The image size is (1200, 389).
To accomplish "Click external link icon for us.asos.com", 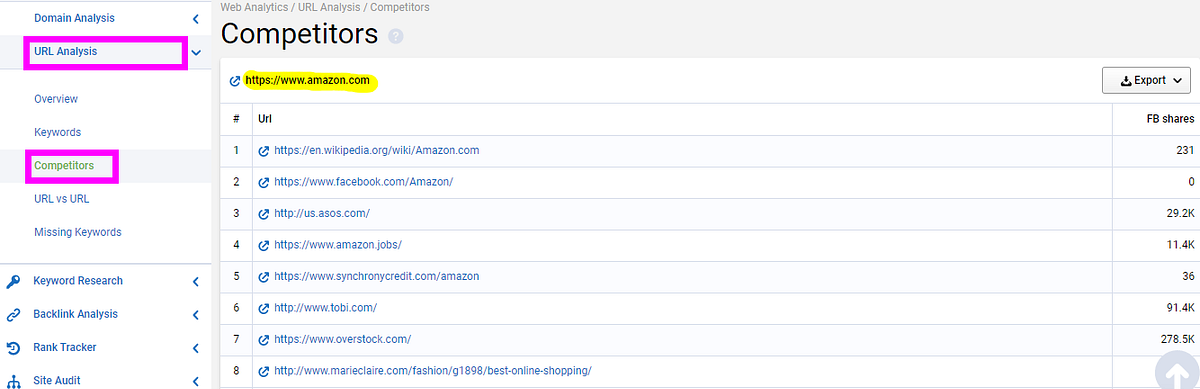I will [264, 214].
